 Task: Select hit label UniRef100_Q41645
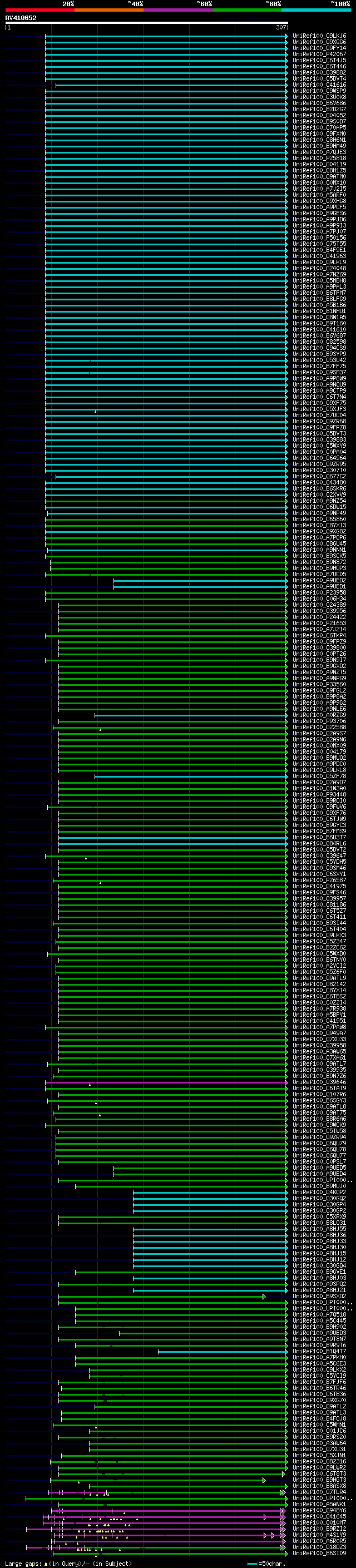pos(319,1516)
